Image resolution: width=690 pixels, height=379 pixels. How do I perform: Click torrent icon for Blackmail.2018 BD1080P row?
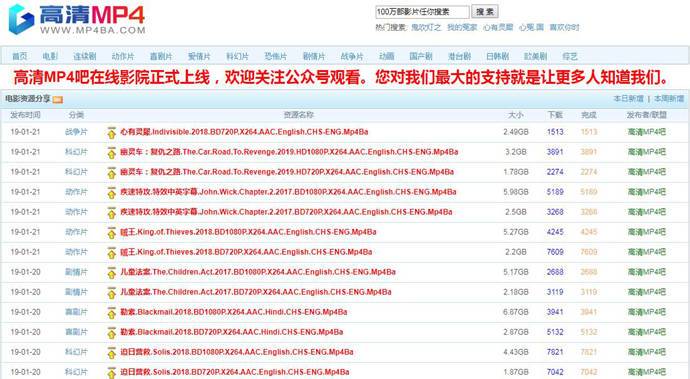pyautogui.click(x=112, y=313)
